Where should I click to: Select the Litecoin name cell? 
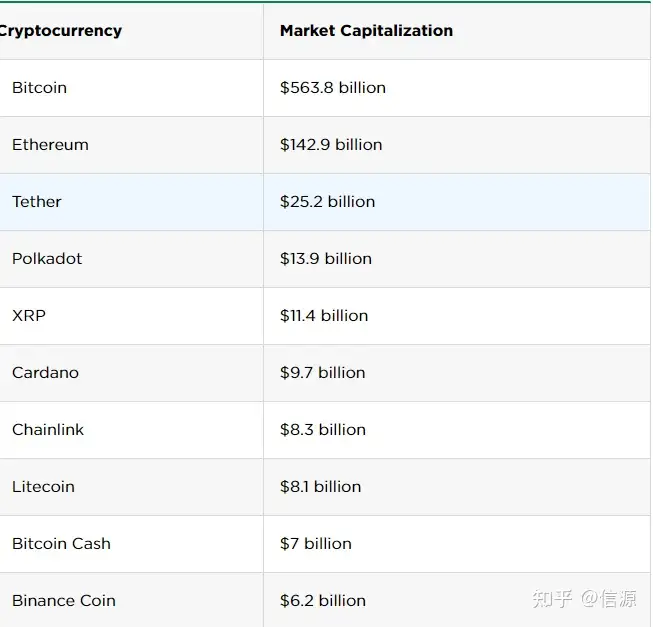43,487
